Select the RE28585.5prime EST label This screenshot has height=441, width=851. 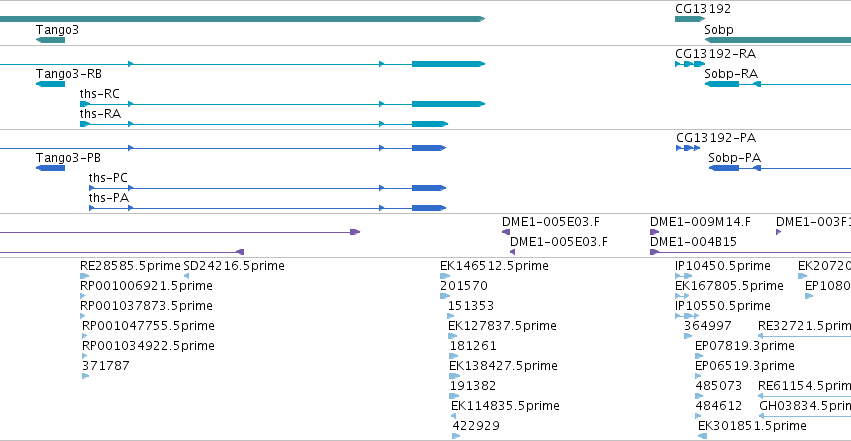point(130,266)
